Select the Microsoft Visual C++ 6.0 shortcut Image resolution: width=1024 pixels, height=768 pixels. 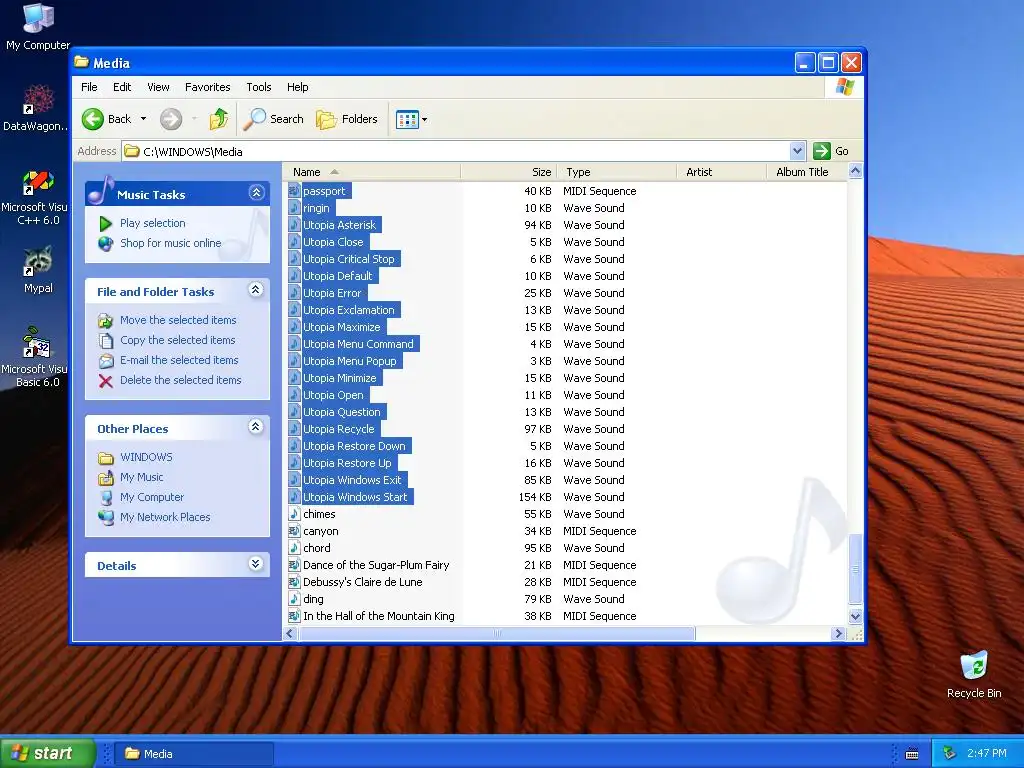38,182
